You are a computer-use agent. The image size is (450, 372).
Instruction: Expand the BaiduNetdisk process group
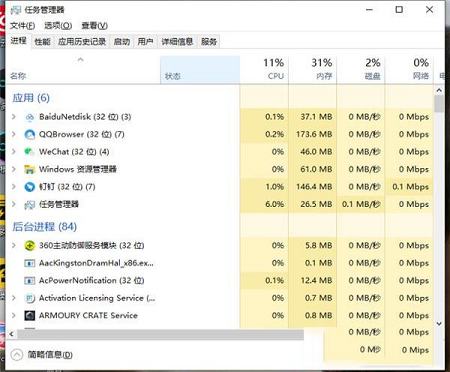(14, 117)
